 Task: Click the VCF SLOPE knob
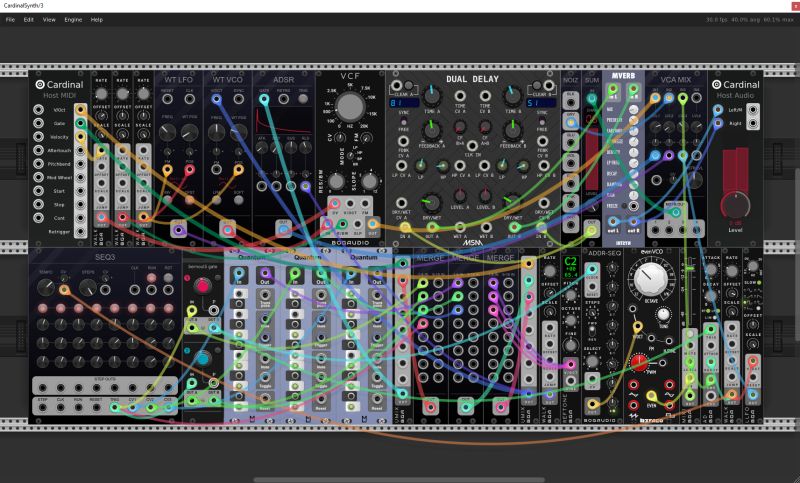369,181
